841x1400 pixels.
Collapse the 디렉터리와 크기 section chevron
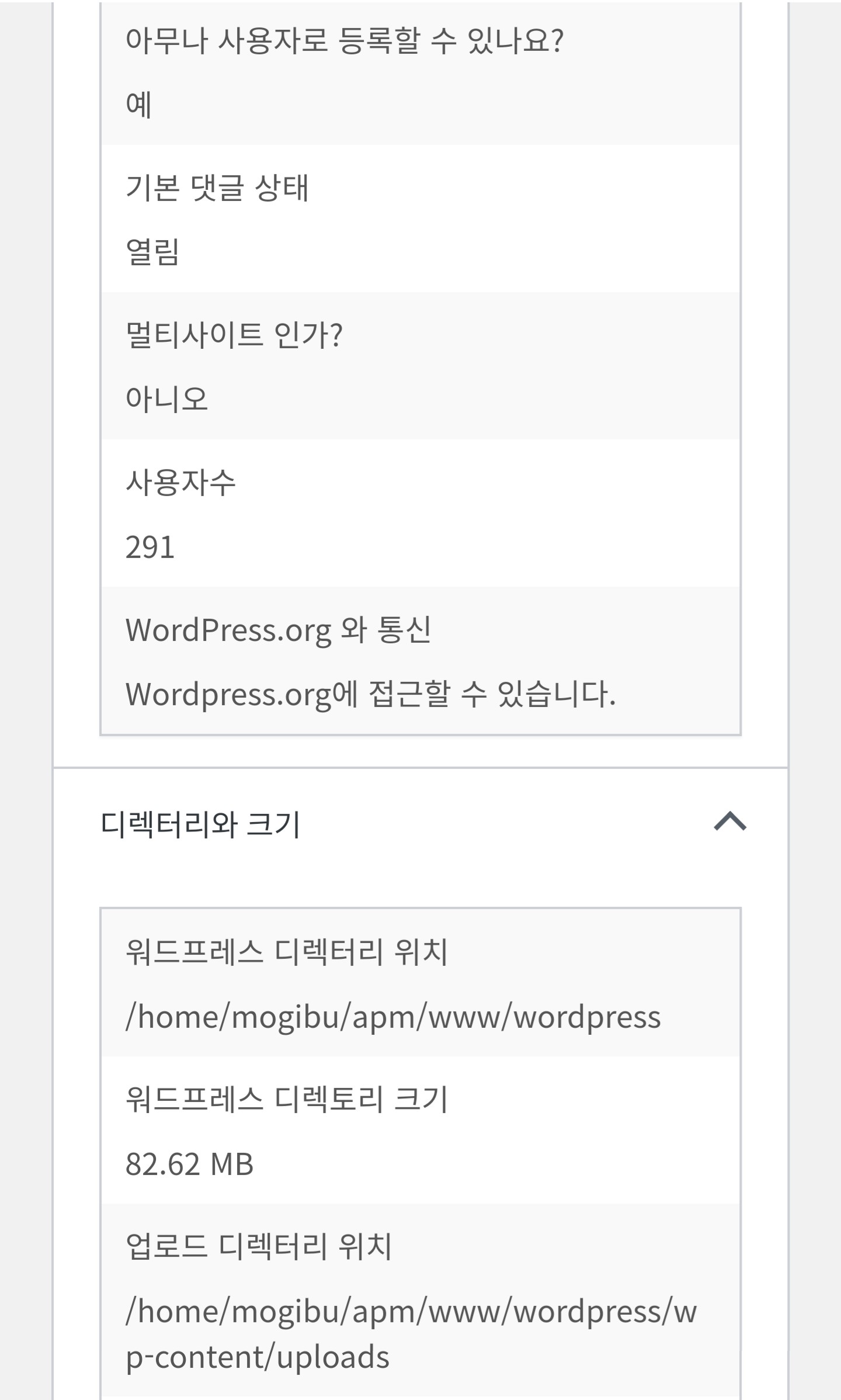[x=730, y=821]
